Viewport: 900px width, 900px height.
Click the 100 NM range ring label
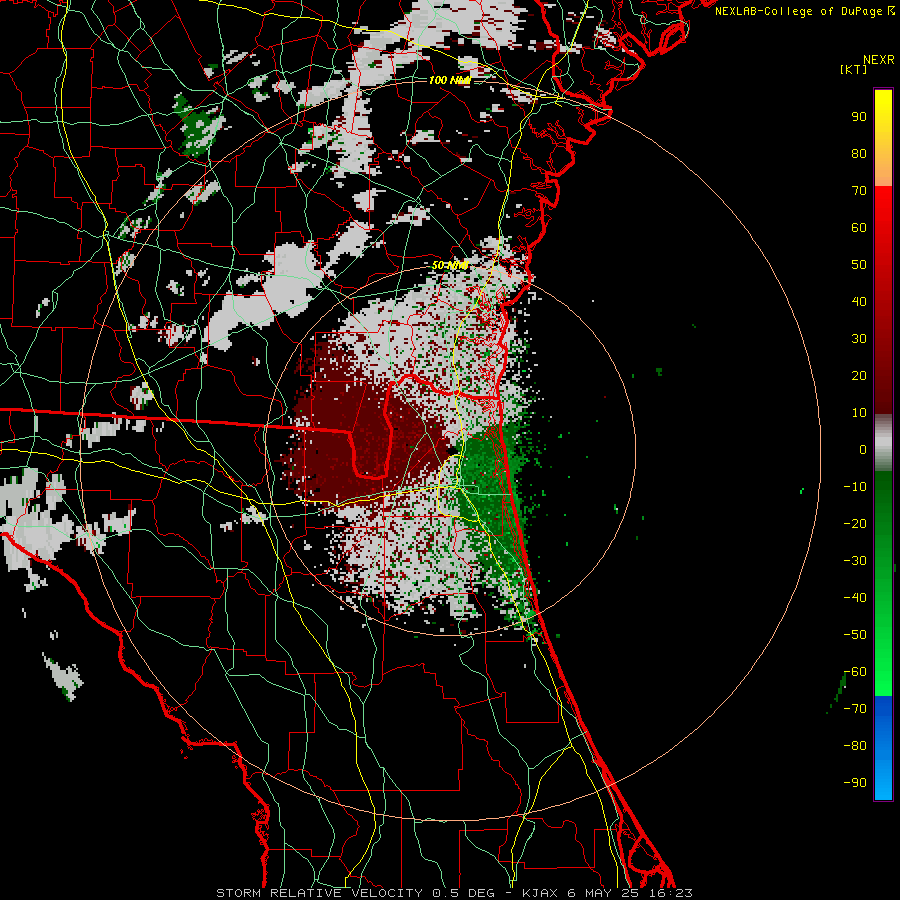tap(449, 80)
